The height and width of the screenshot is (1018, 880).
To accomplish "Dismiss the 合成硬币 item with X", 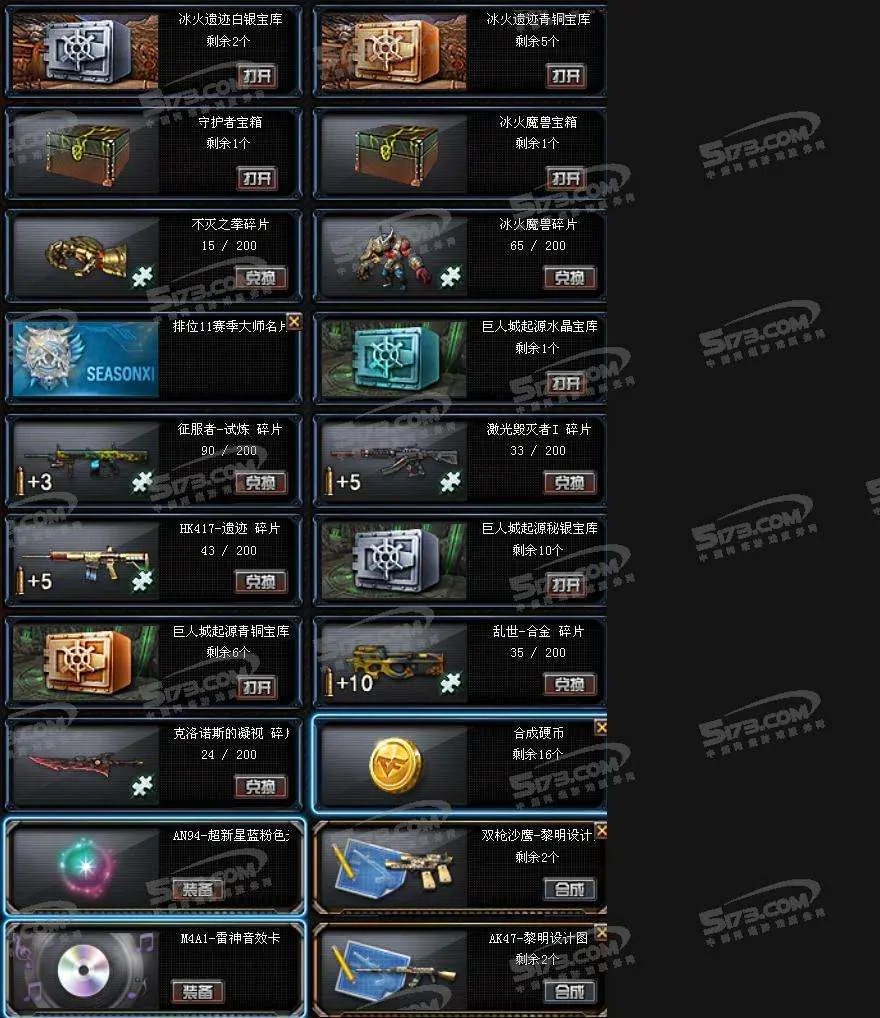I will pos(601,728).
